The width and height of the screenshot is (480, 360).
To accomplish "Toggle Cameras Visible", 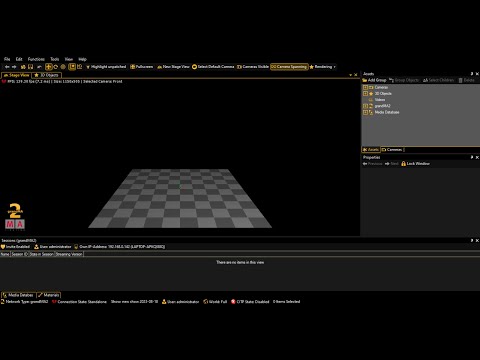I will 253,67.
